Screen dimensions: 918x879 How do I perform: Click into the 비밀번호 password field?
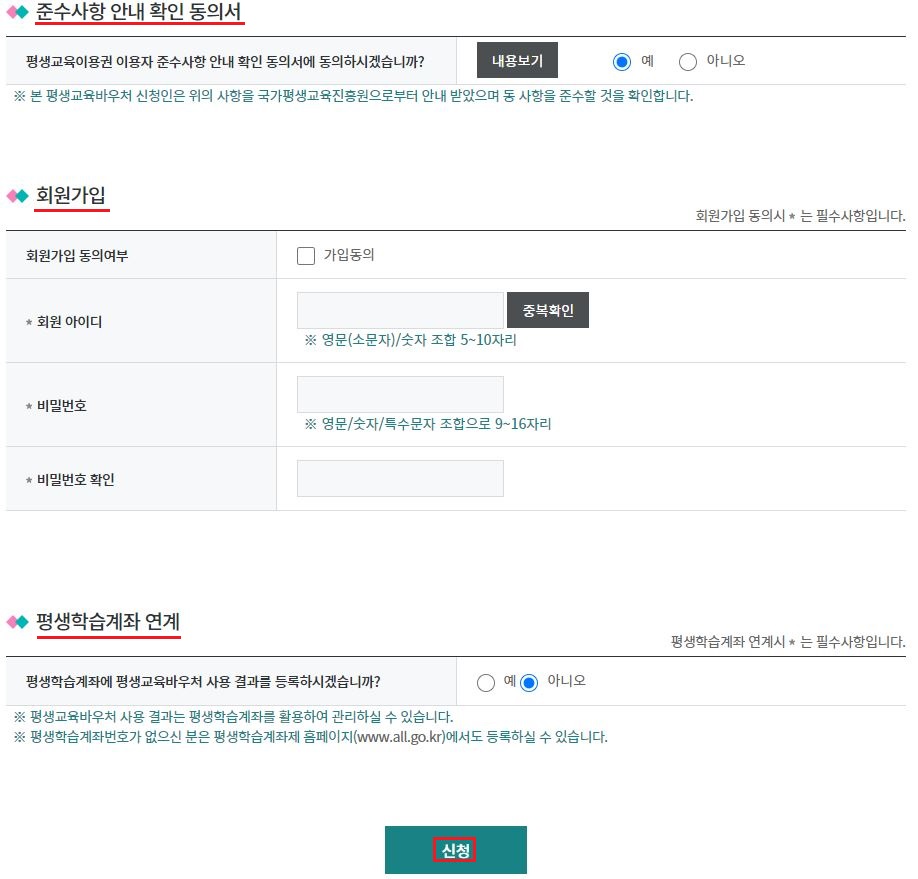click(400, 393)
